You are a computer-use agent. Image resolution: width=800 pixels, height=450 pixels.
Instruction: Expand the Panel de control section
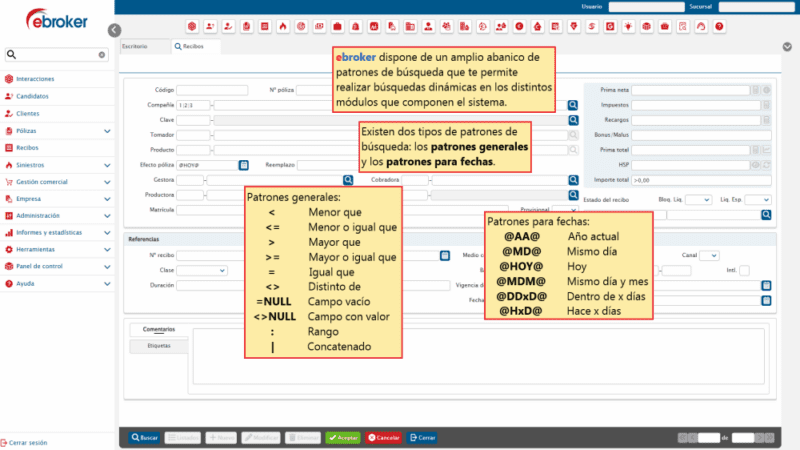coord(107,266)
